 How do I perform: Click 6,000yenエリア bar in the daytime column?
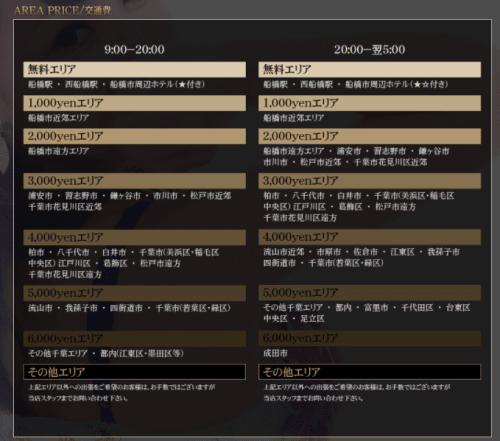click(135, 339)
